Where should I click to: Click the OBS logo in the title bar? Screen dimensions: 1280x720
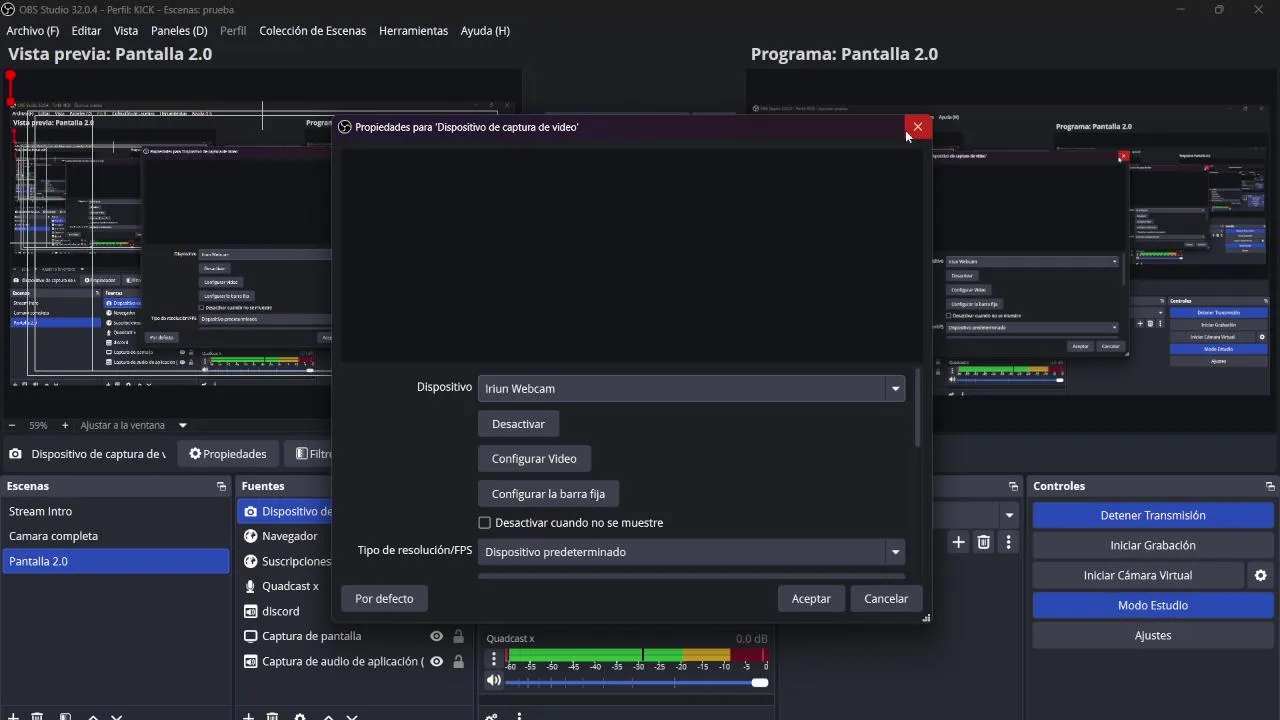9,10
